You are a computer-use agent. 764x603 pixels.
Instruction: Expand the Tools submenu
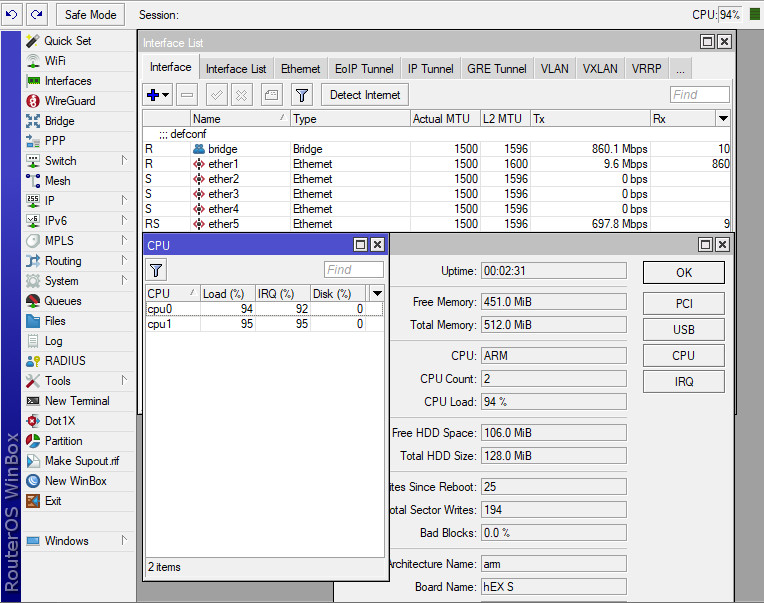coord(78,381)
